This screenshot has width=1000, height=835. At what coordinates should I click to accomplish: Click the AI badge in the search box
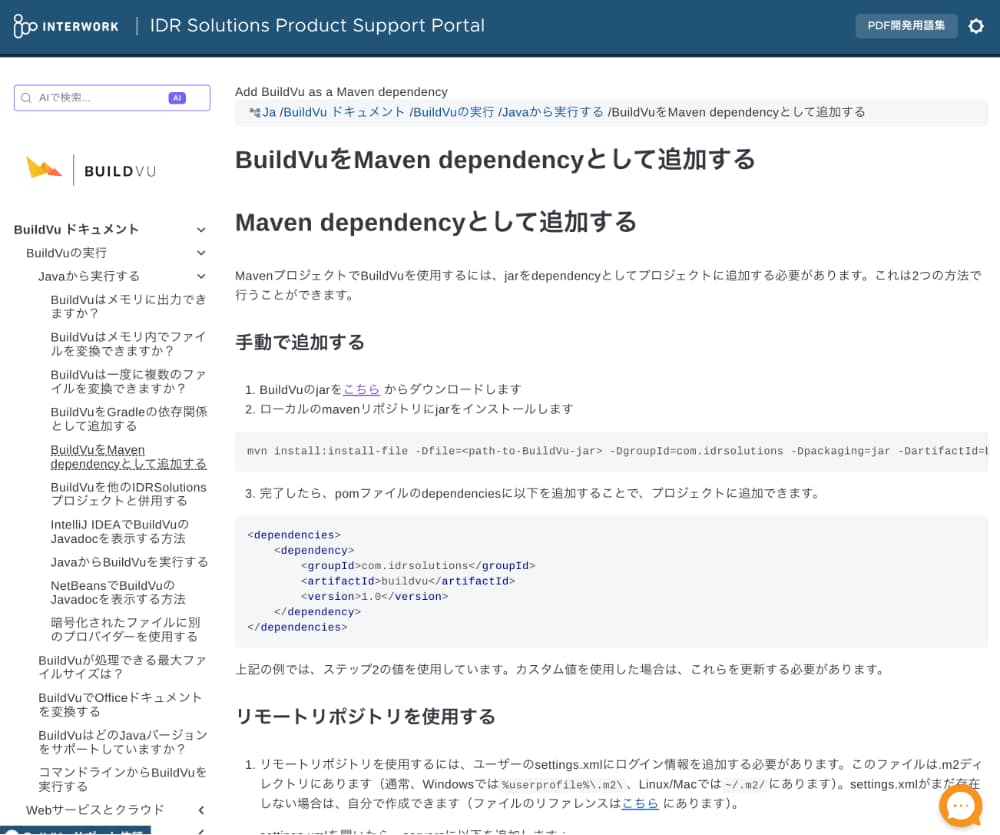(177, 97)
